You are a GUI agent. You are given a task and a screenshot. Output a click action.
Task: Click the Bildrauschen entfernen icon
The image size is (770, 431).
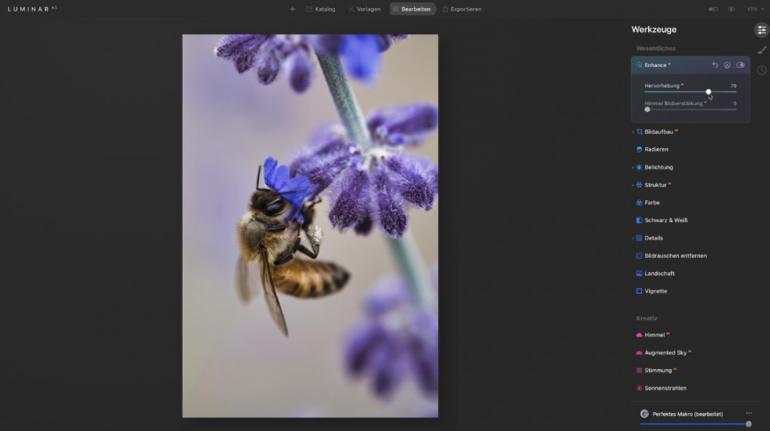[639, 256]
